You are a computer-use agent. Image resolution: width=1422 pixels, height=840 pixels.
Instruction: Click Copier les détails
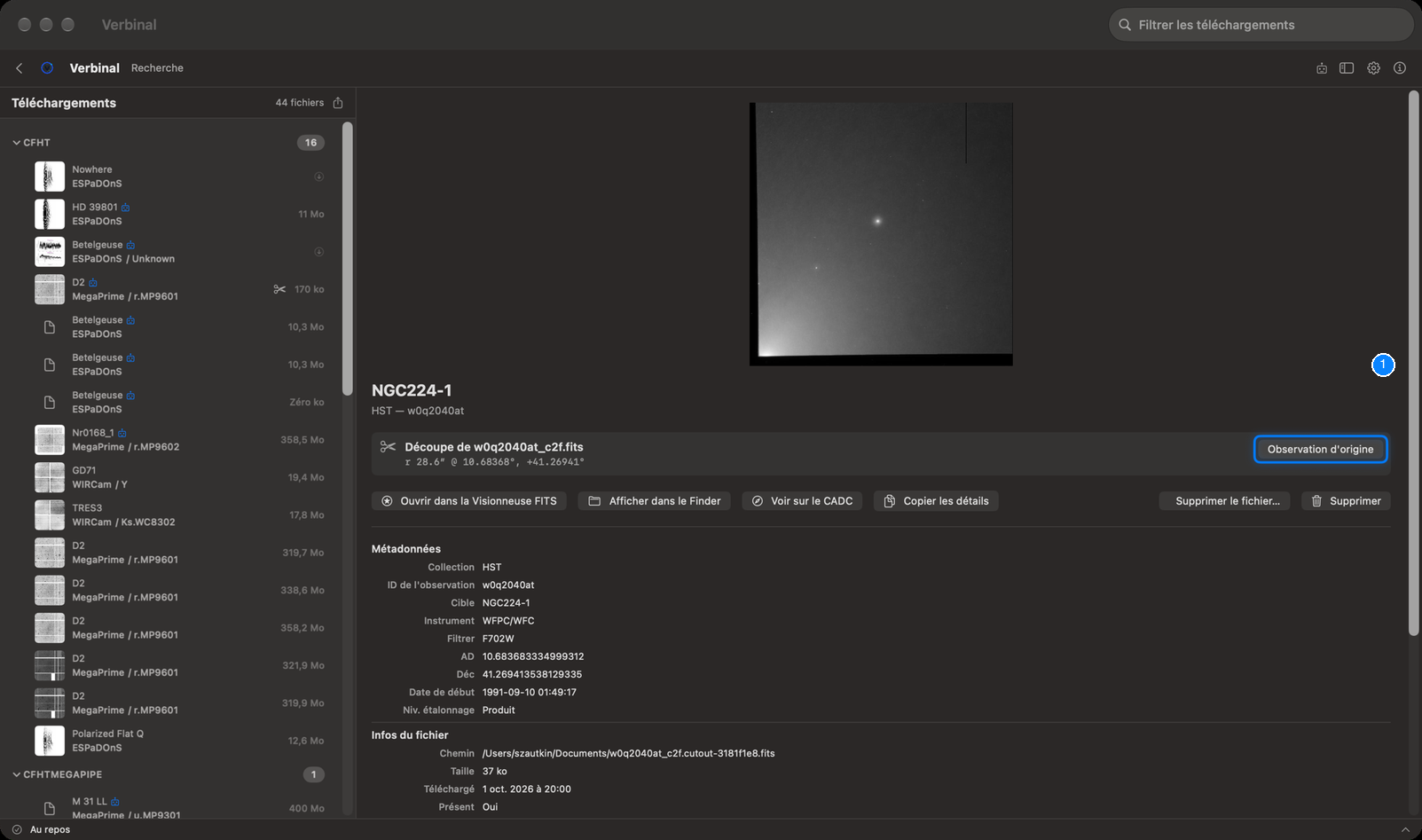pos(936,501)
